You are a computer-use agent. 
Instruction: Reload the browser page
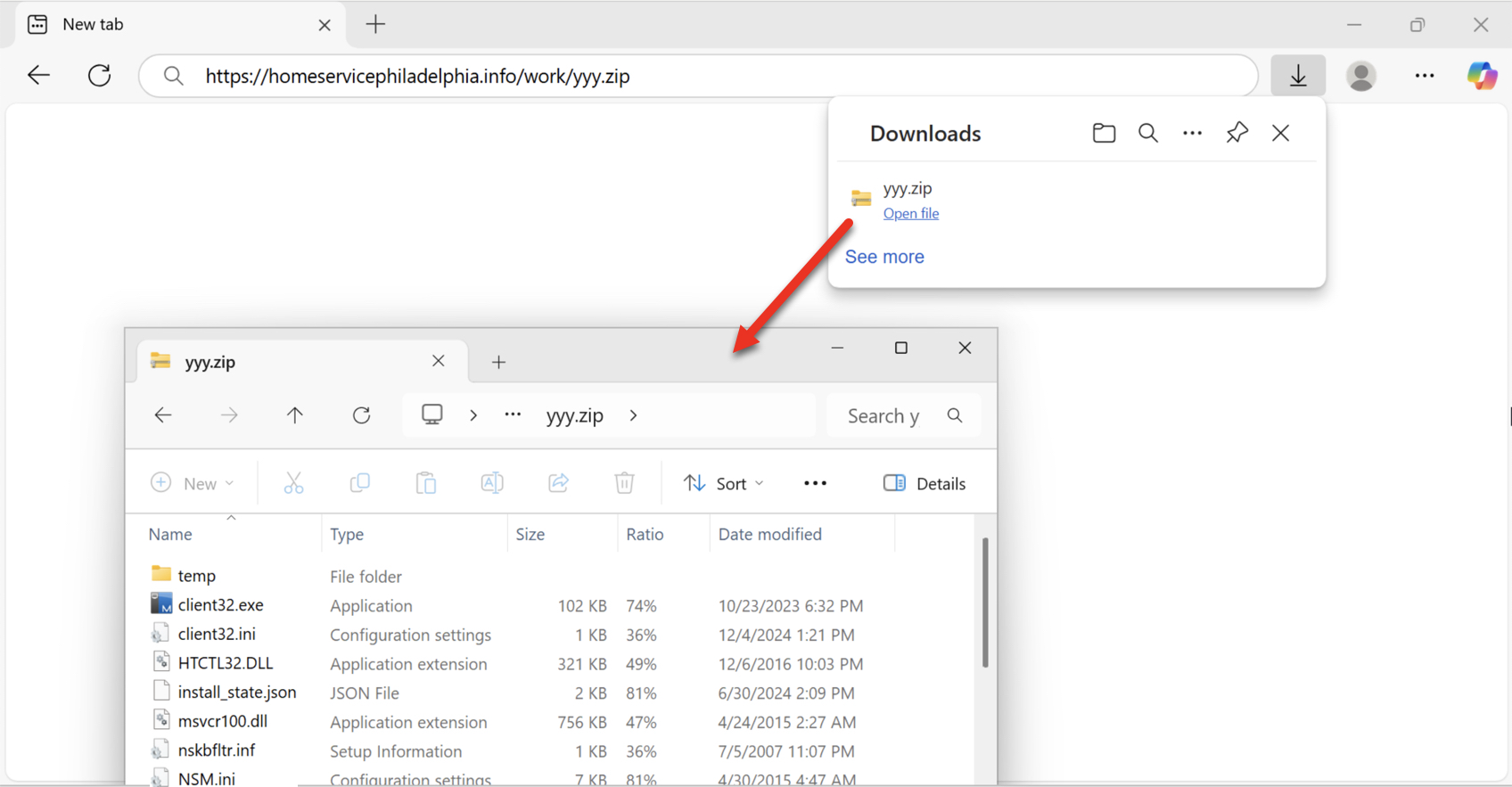click(x=99, y=76)
